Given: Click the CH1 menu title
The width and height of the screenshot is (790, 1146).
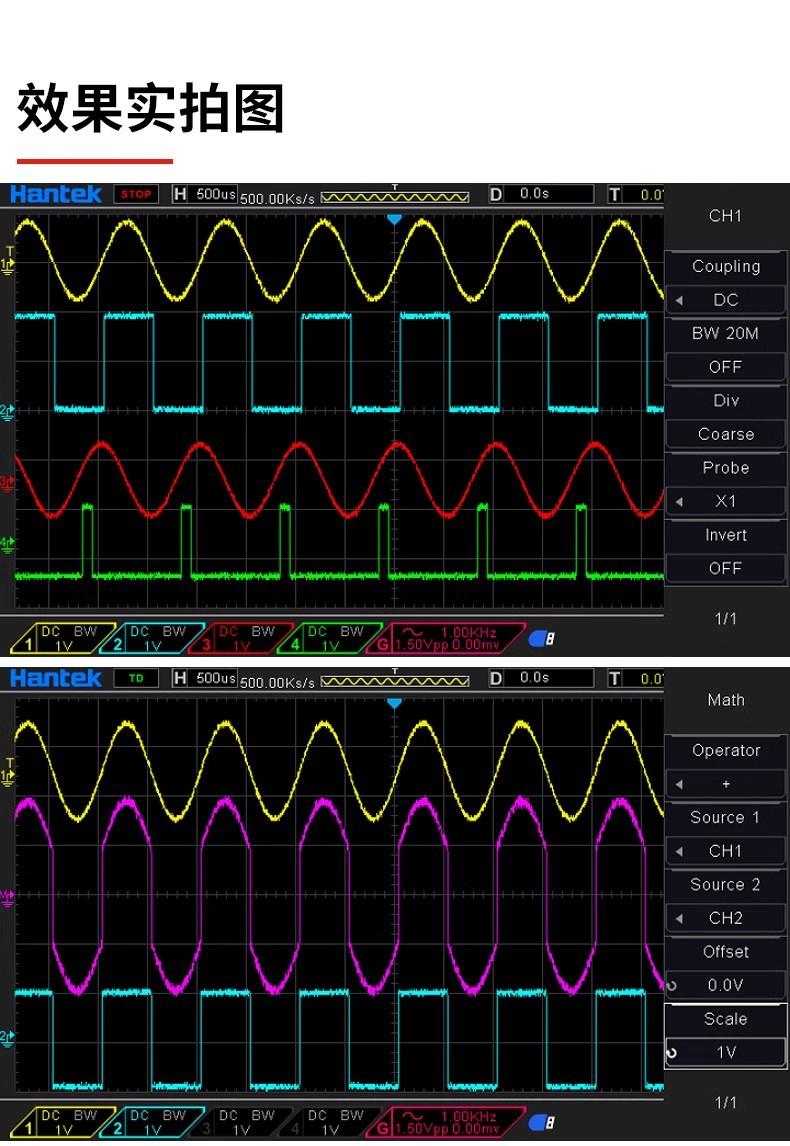Looking at the screenshot, I should pyautogui.click(x=726, y=216).
